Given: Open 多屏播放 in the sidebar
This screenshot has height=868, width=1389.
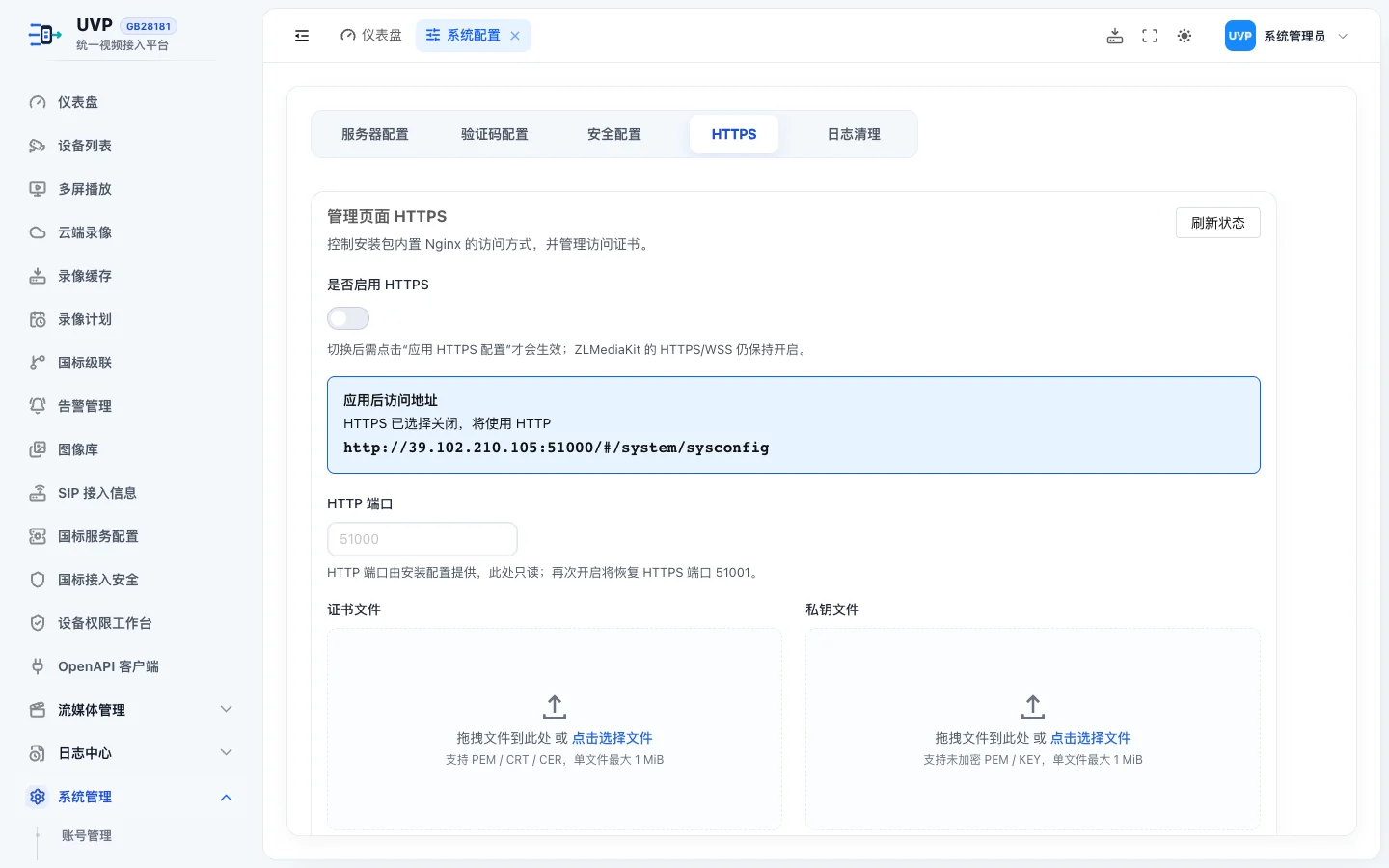Looking at the screenshot, I should [x=131, y=189].
